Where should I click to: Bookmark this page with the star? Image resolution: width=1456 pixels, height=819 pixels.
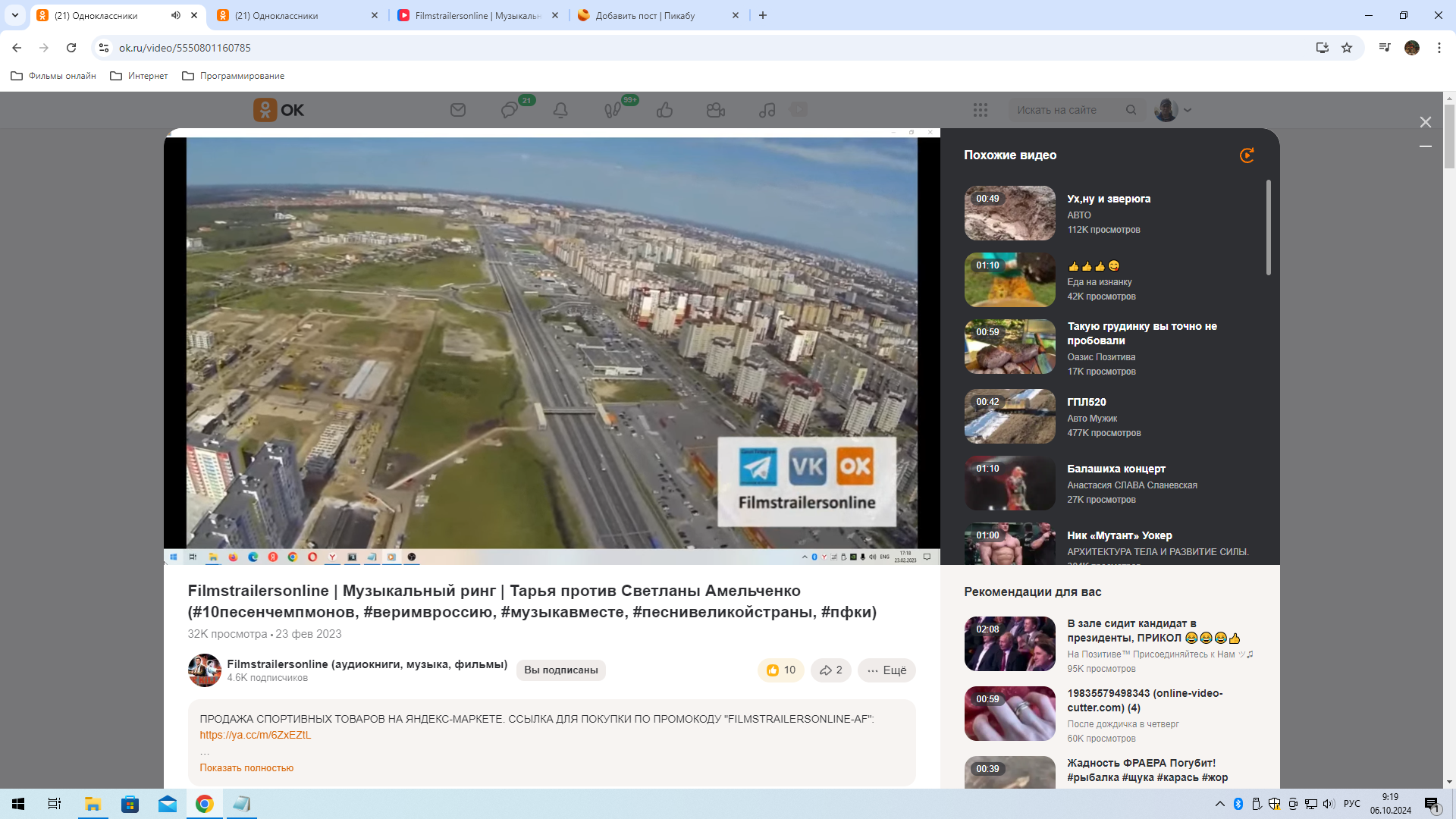[1347, 48]
